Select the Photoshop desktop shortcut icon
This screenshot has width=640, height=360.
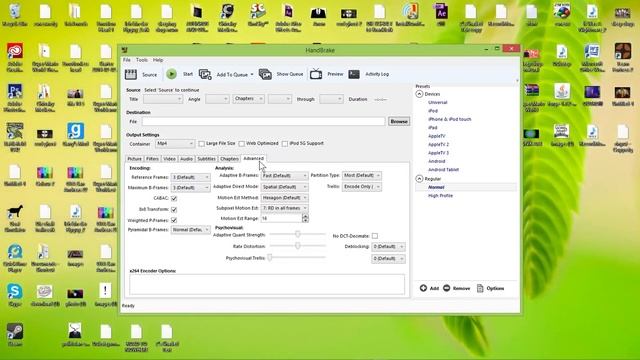15,91
